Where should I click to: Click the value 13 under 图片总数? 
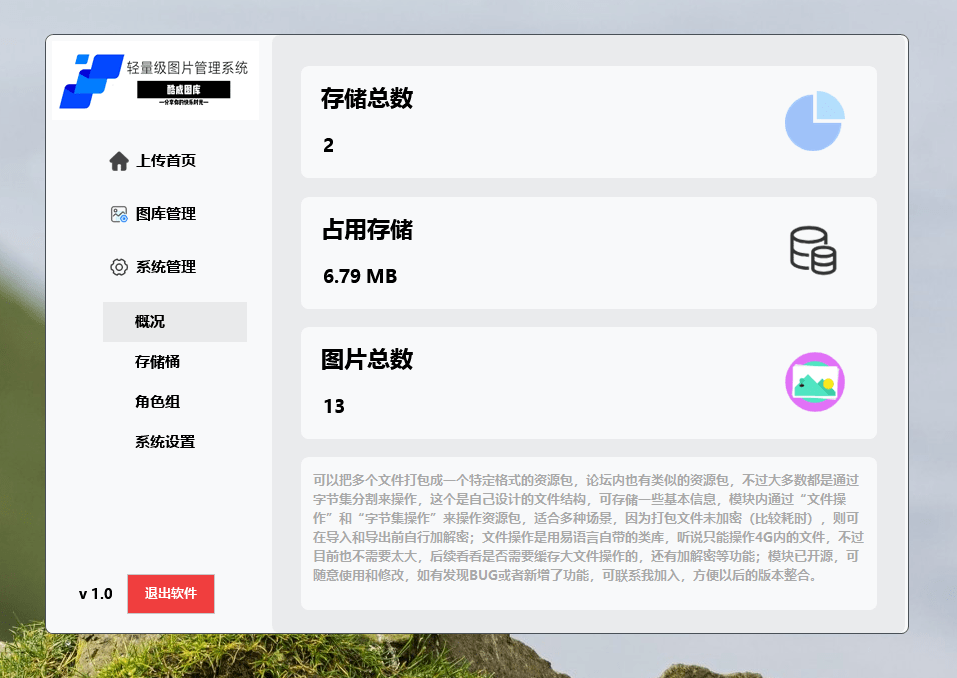click(x=334, y=406)
